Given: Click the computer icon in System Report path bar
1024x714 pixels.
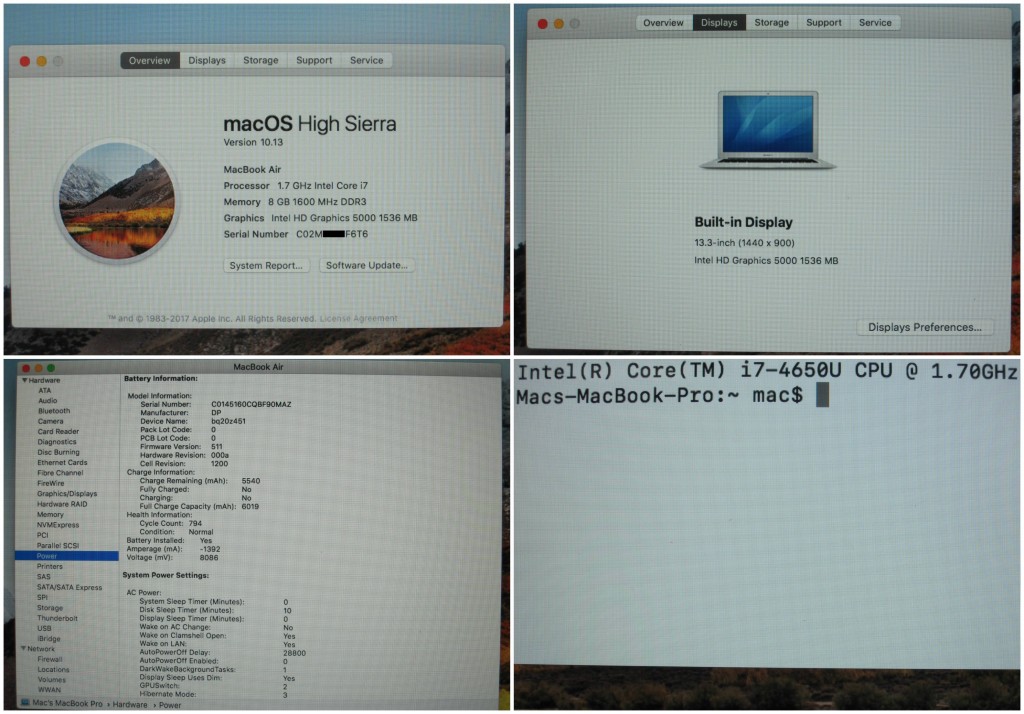Looking at the screenshot, I should coord(25,703).
